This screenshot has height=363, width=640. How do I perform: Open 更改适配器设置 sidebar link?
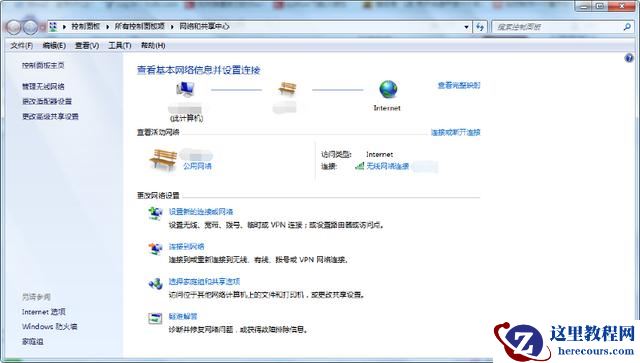(x=47, y=101)
